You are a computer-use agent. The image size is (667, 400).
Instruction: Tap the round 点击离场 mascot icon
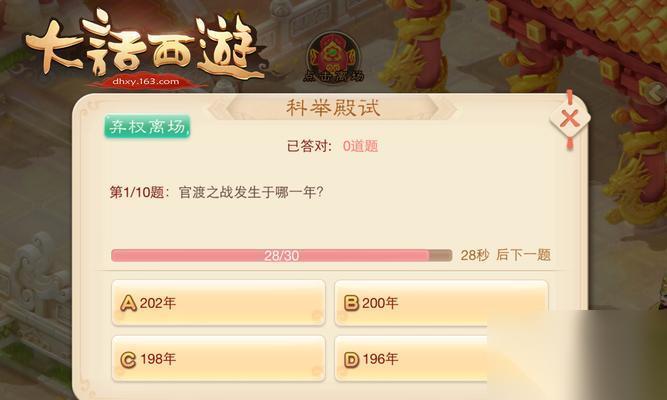coord(334,59)
